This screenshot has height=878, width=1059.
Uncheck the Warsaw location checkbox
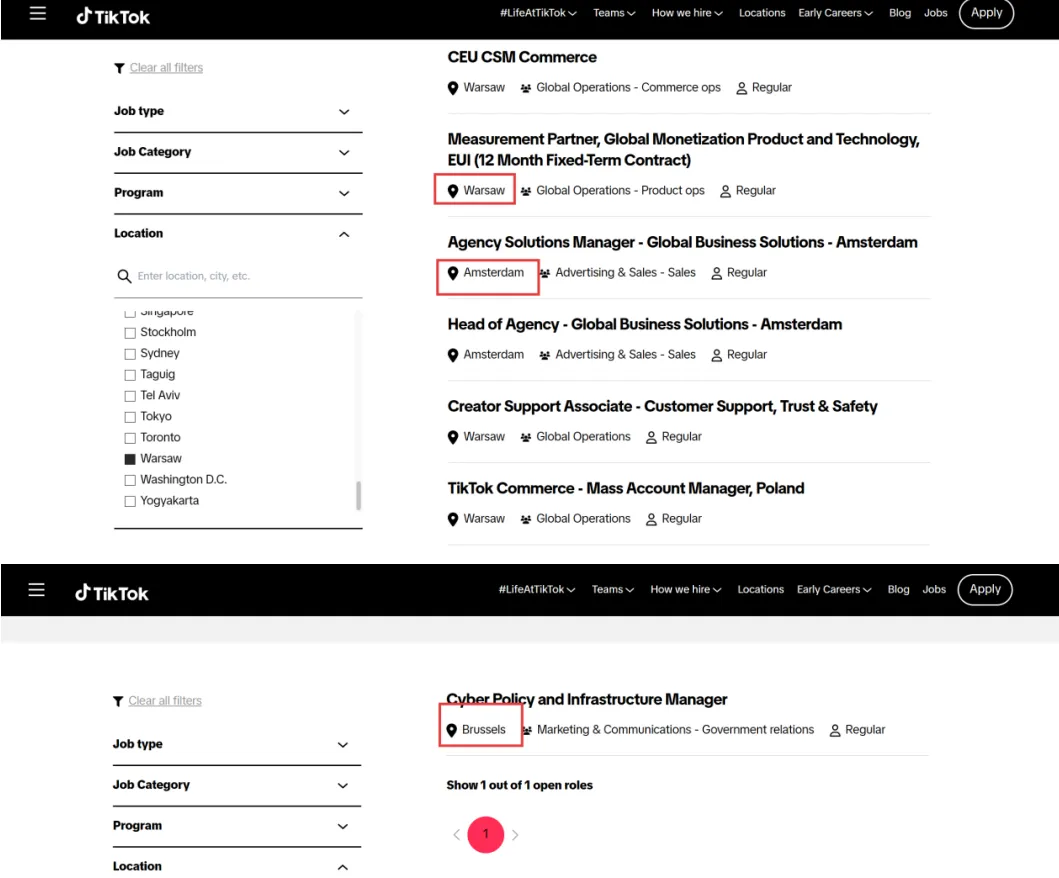tap(130, 459)
